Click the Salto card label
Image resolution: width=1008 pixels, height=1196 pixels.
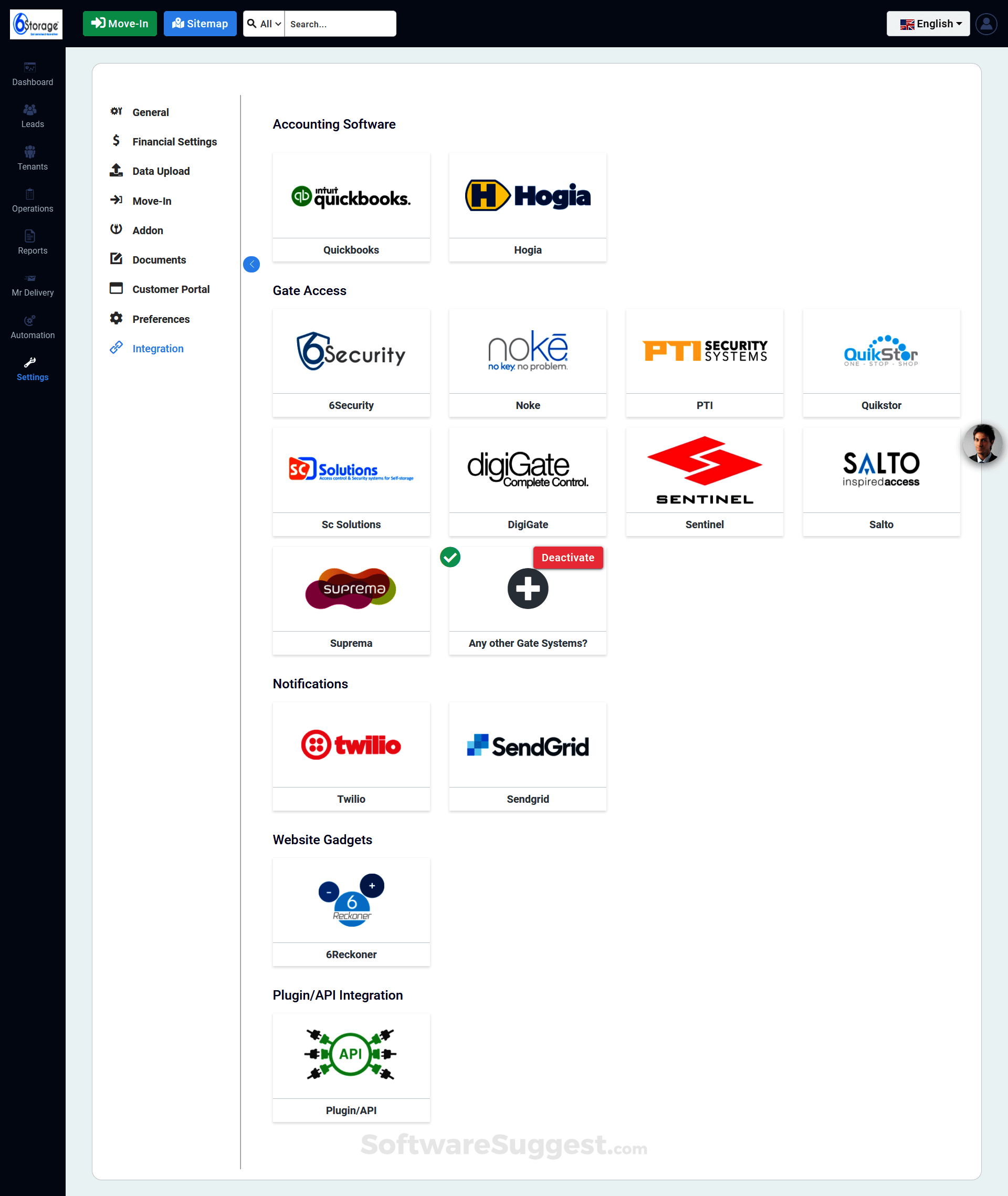pos(880,524)
